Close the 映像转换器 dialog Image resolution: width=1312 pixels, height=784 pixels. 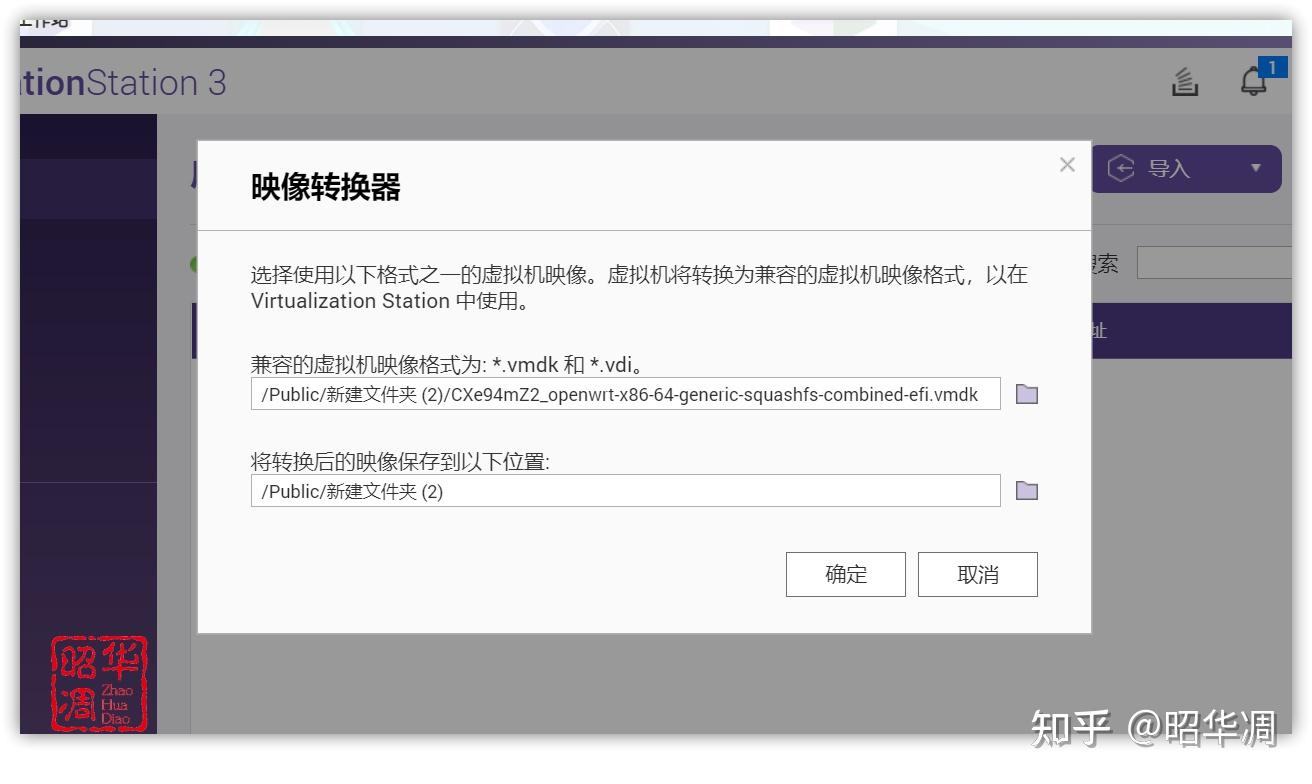1067,165
